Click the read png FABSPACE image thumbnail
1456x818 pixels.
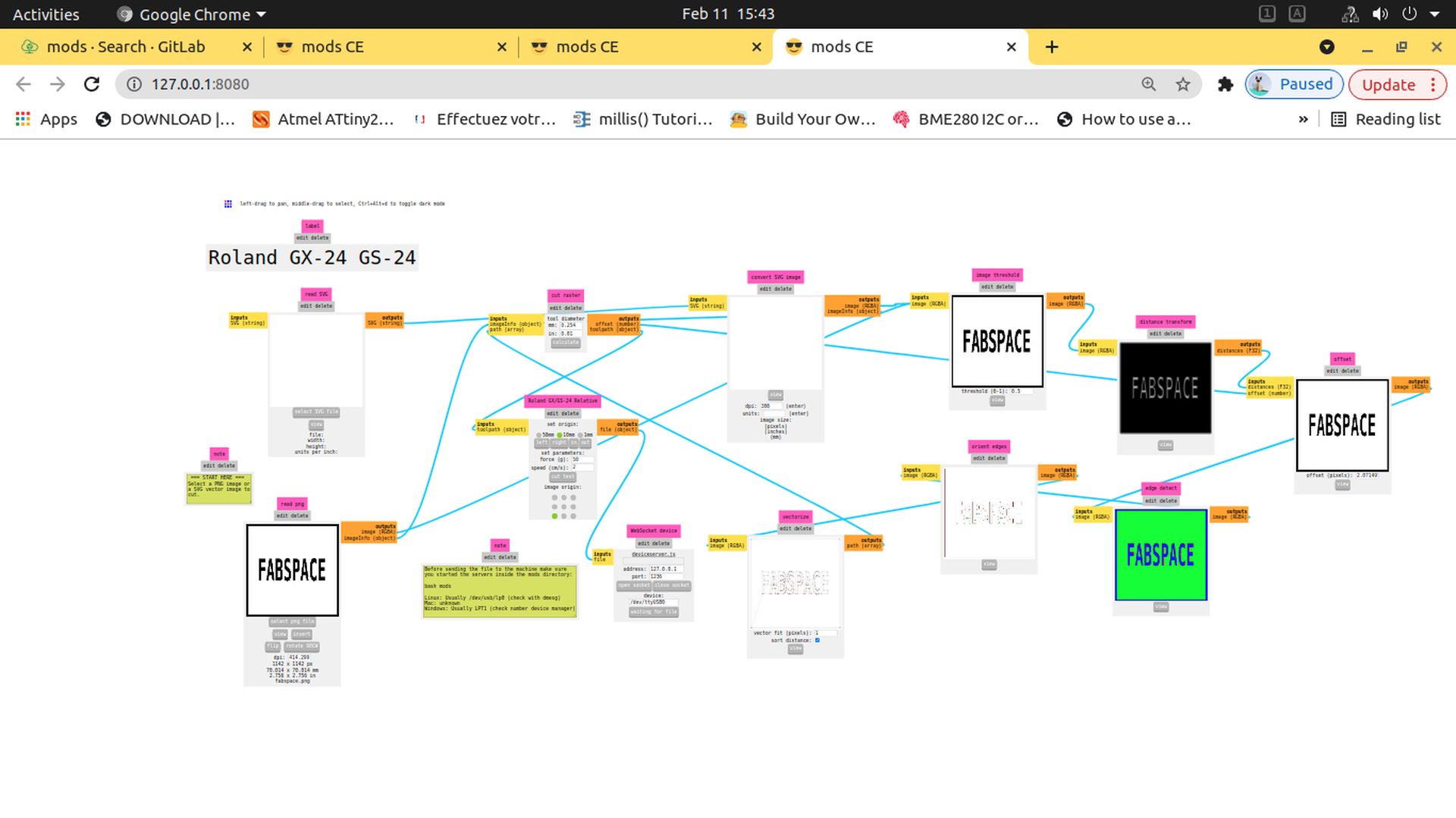(x=292, y=570)
